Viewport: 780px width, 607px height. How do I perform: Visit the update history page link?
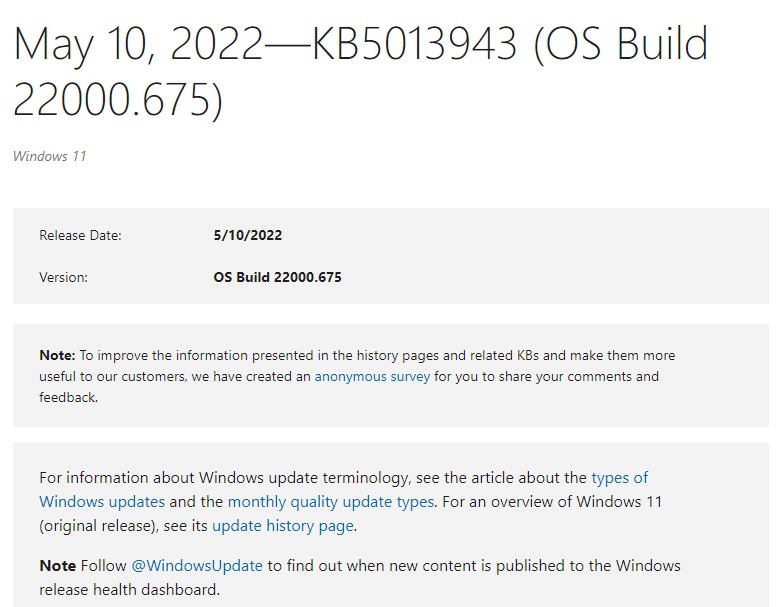click(283, 525)
